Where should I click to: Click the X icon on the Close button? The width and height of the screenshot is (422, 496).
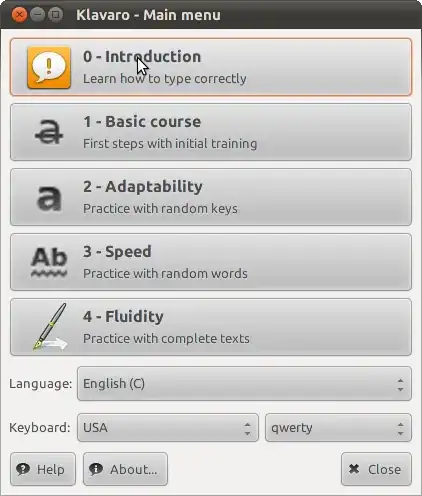(354, 469)
